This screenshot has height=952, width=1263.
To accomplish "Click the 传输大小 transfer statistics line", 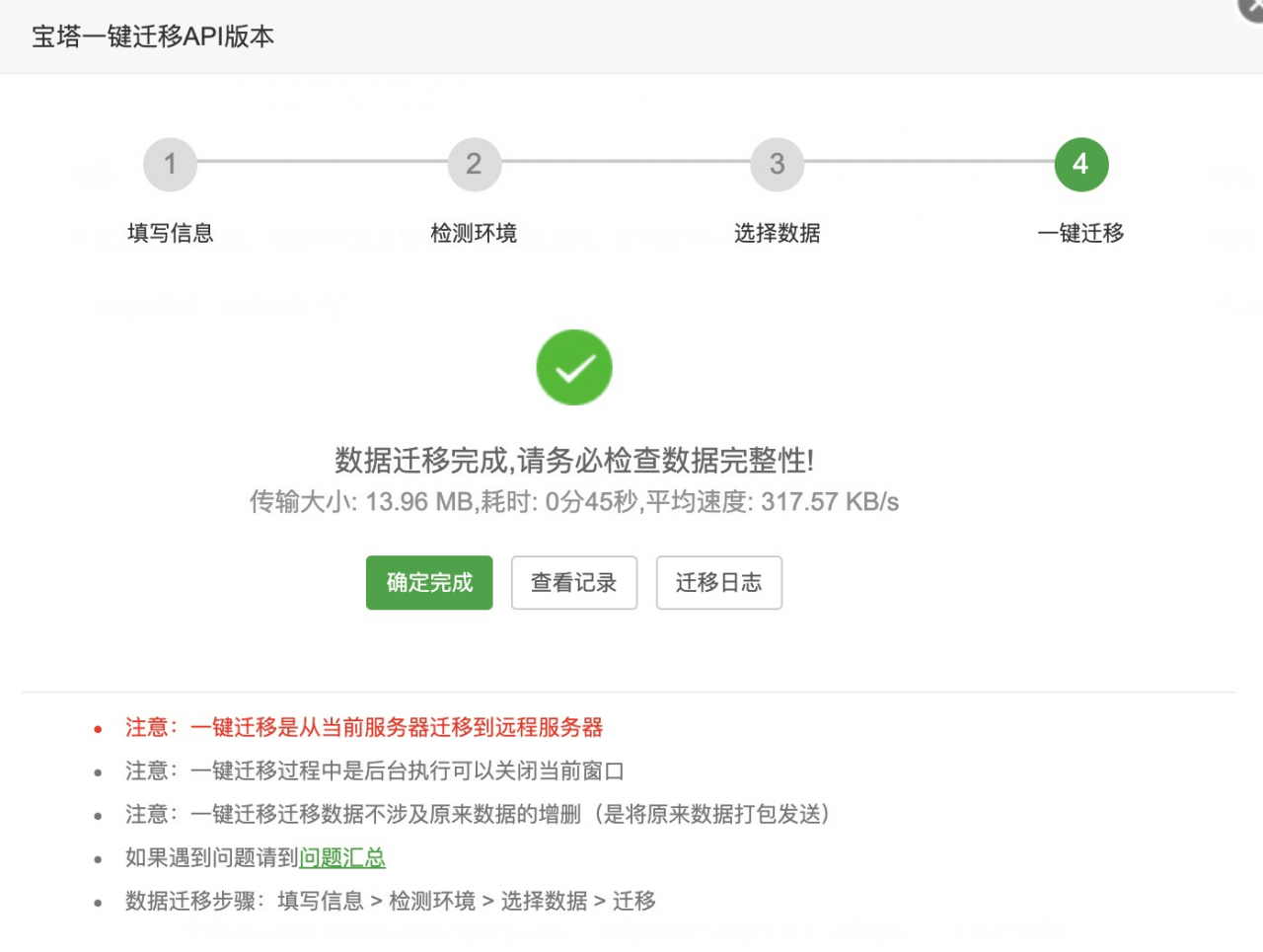I will tap(574, 502).
